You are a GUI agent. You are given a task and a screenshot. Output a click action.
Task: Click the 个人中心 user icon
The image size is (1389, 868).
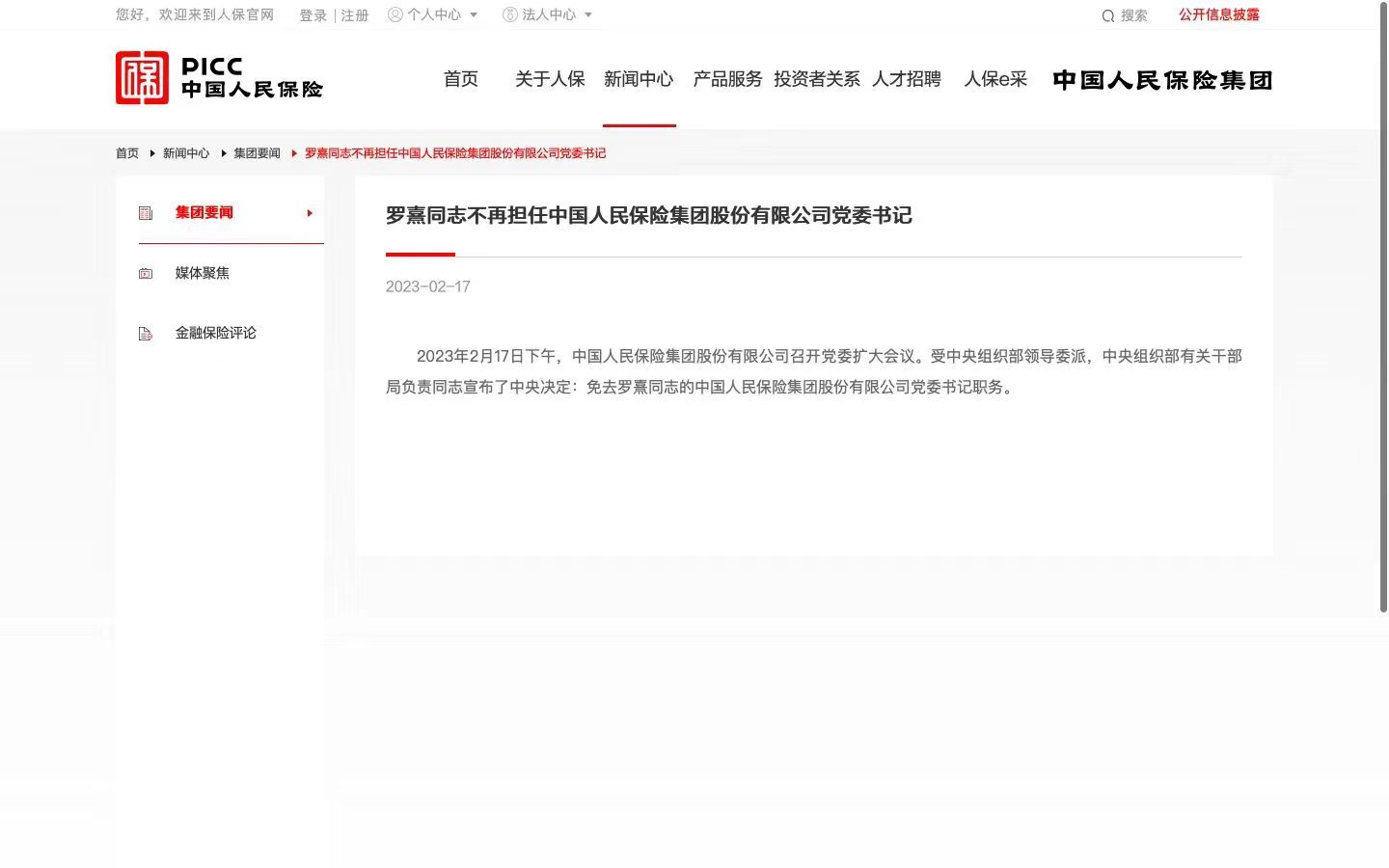click(x=395, y=14)
